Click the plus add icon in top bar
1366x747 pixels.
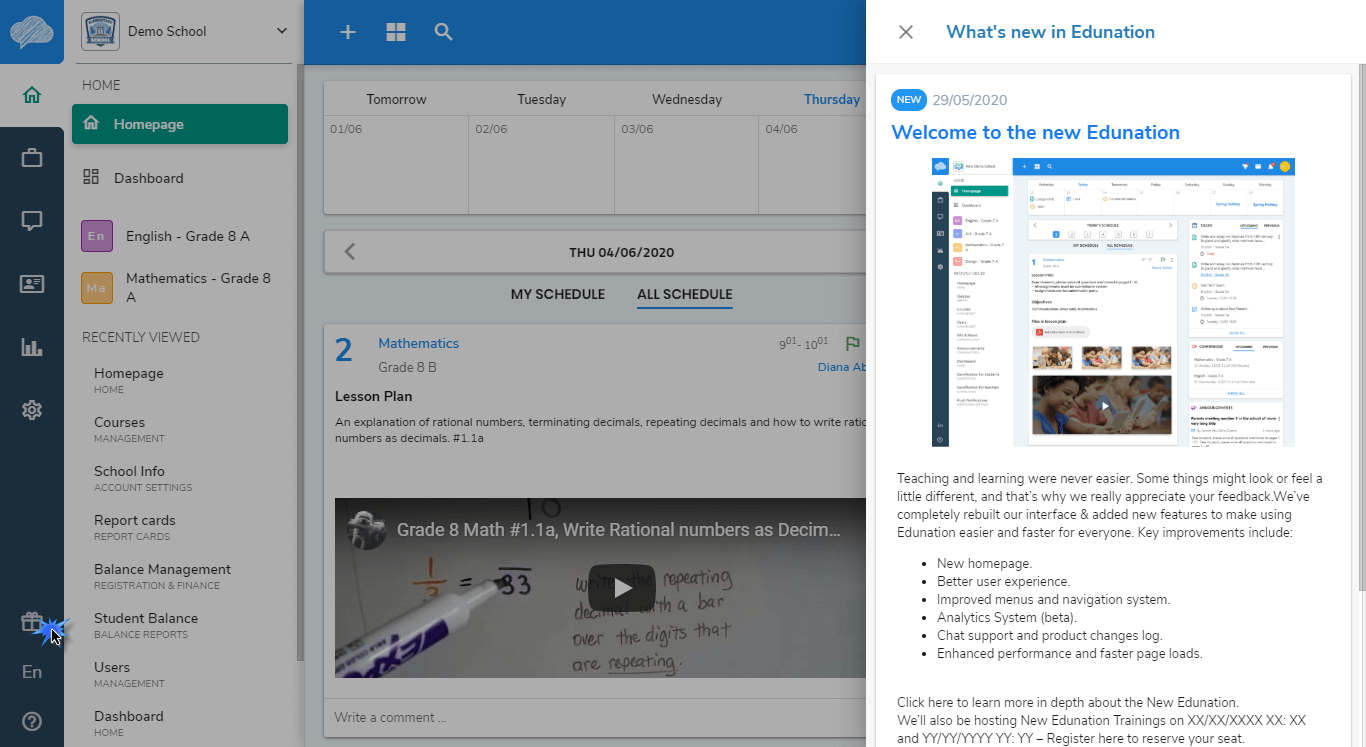pyautogui.click(x=348, y=32)
